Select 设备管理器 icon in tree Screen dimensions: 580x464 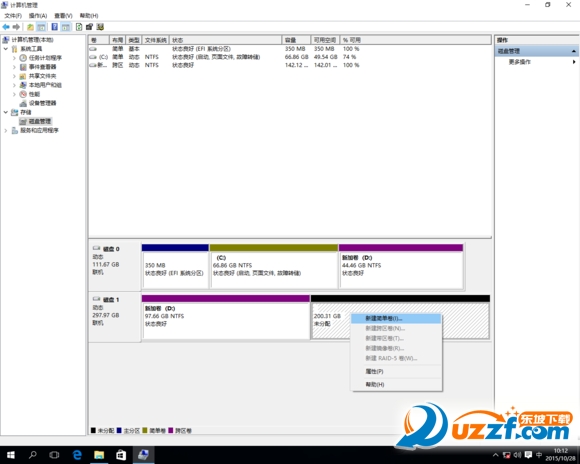(x=23, y=103)
